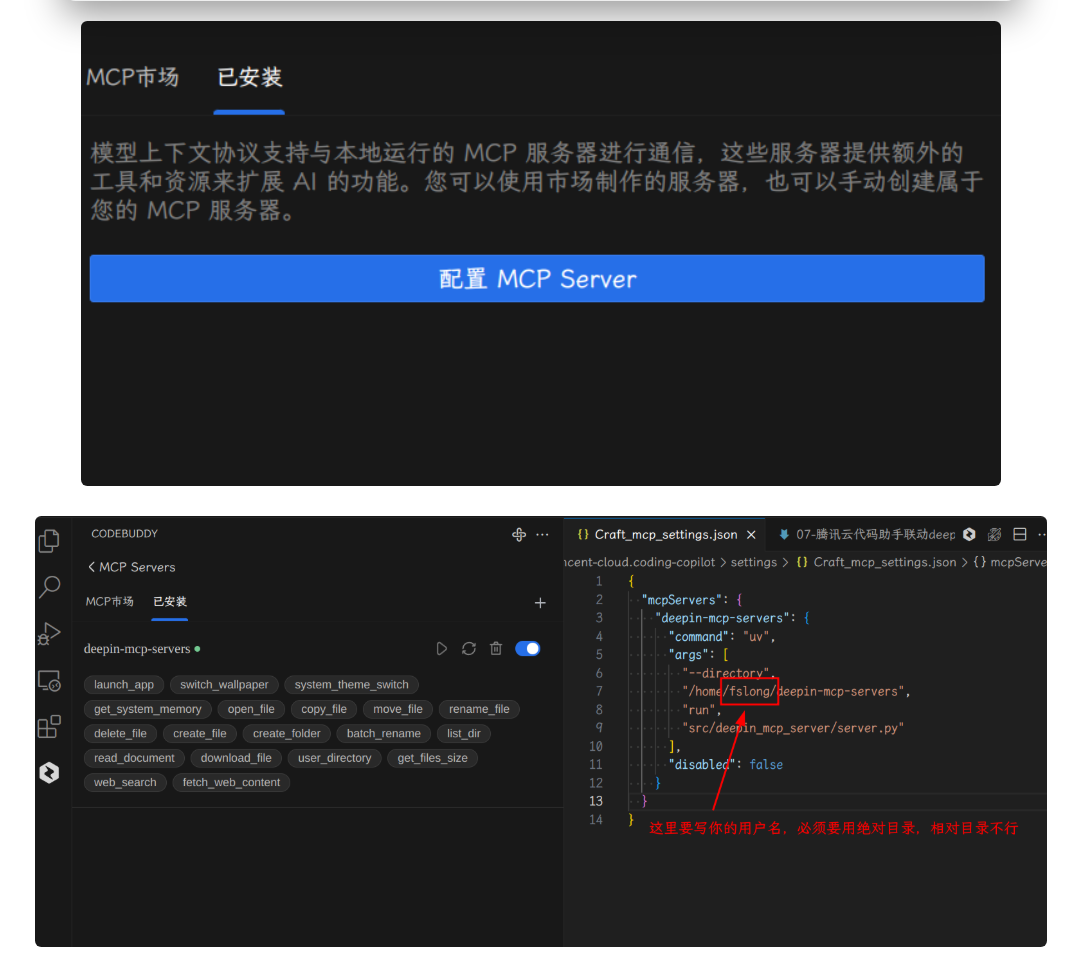Select the 已安装 tab in the top panel
This screenshot has width=1092, height=961.
click(x=249, y=77)
